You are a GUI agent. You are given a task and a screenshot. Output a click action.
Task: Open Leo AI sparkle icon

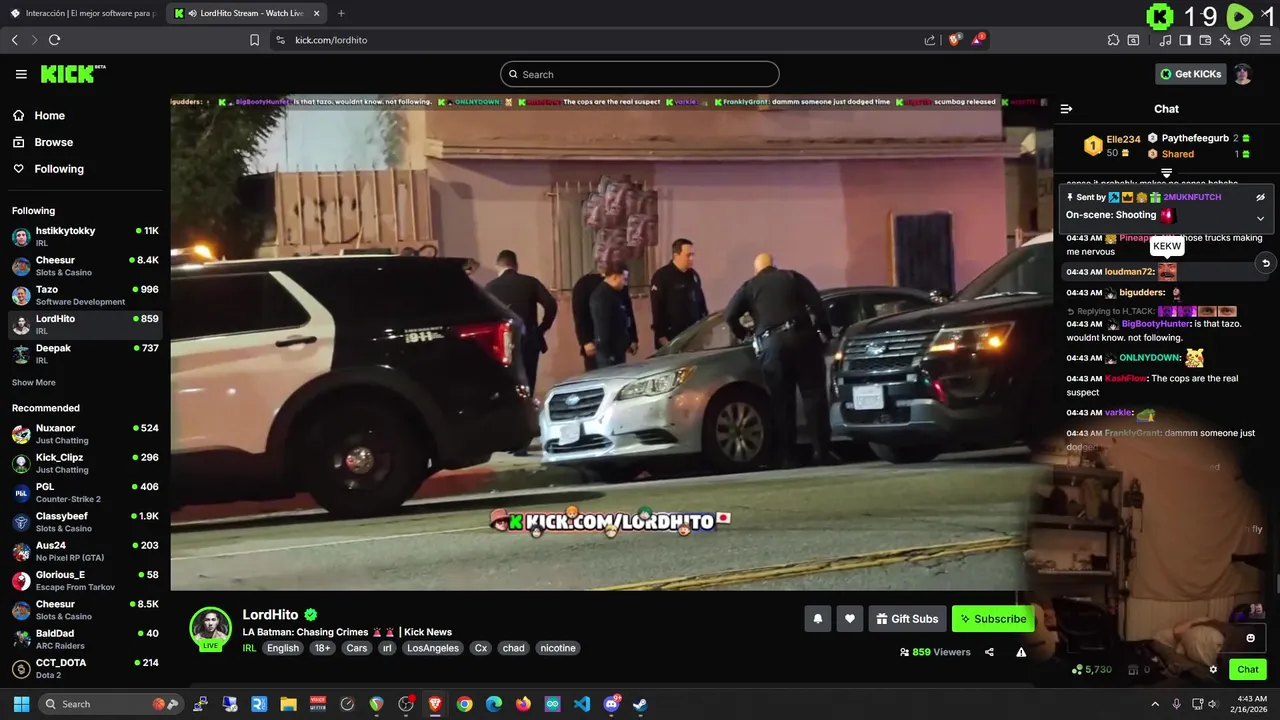(x=1225, y=40)
